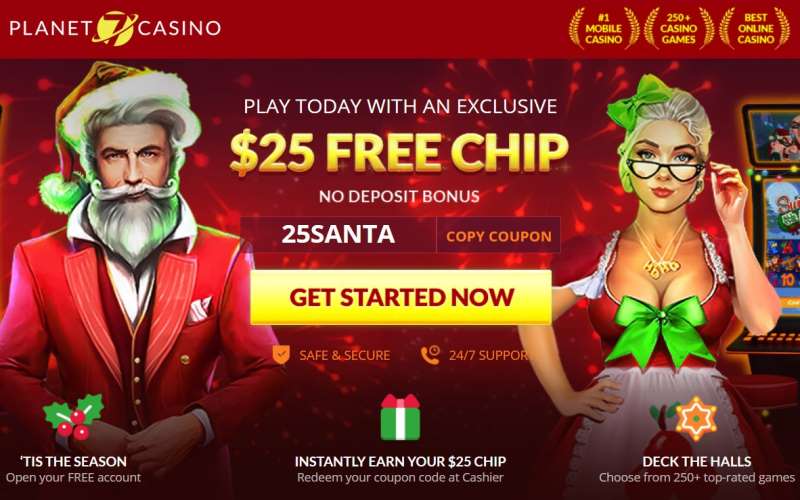This screenshot has height=500, width=800.
Task: Copy the coupon with Copy Coupon button
Action: tap(498, 236)
